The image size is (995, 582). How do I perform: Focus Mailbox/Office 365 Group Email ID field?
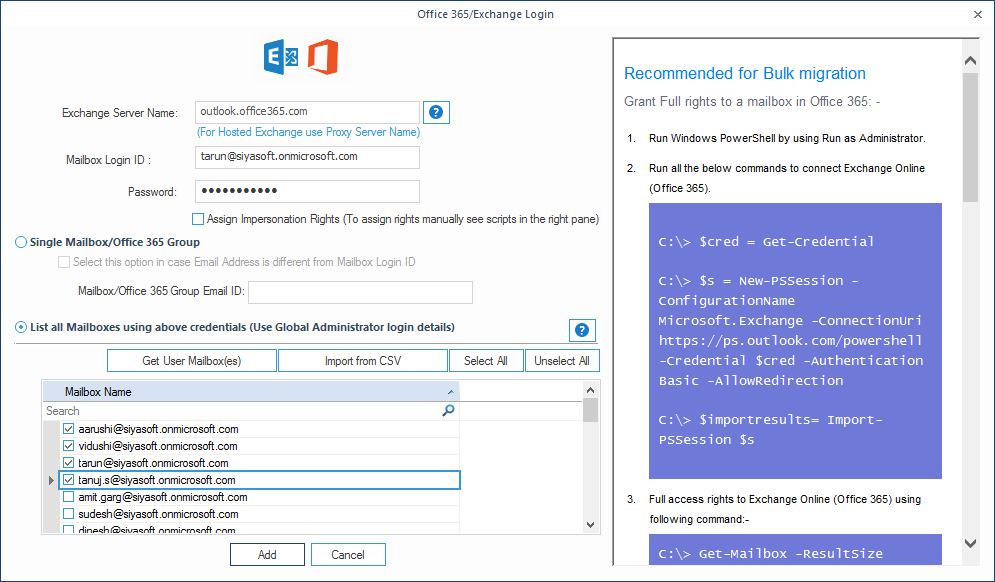[360, 292]
